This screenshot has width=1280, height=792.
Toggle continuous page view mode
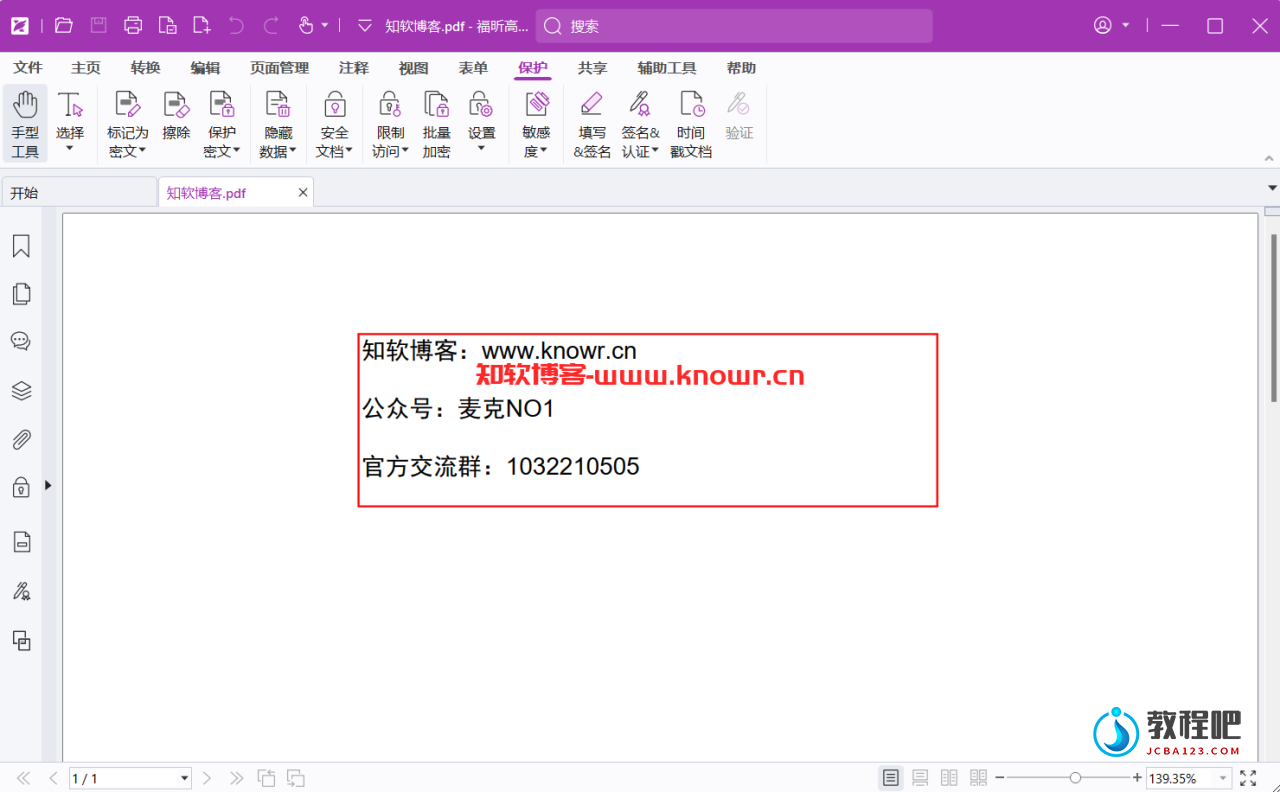920,777
